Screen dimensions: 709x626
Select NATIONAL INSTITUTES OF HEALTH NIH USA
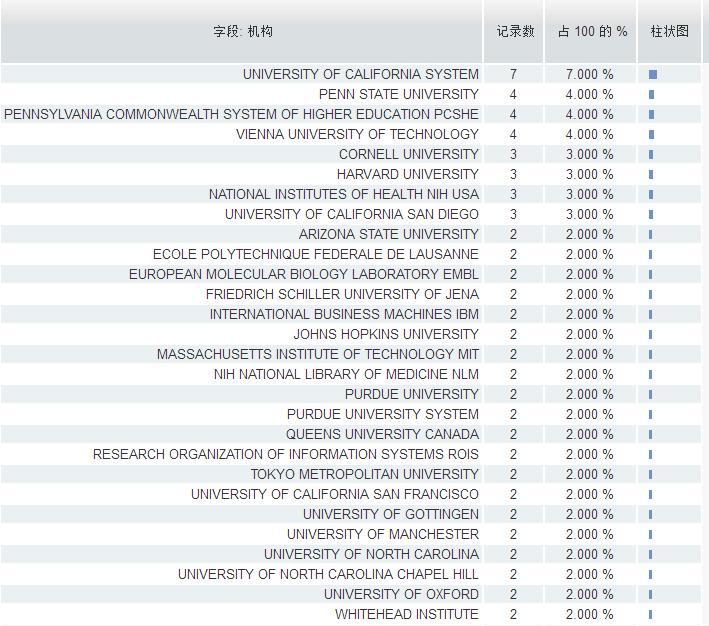pyautogui.click(x=343, y=194)
